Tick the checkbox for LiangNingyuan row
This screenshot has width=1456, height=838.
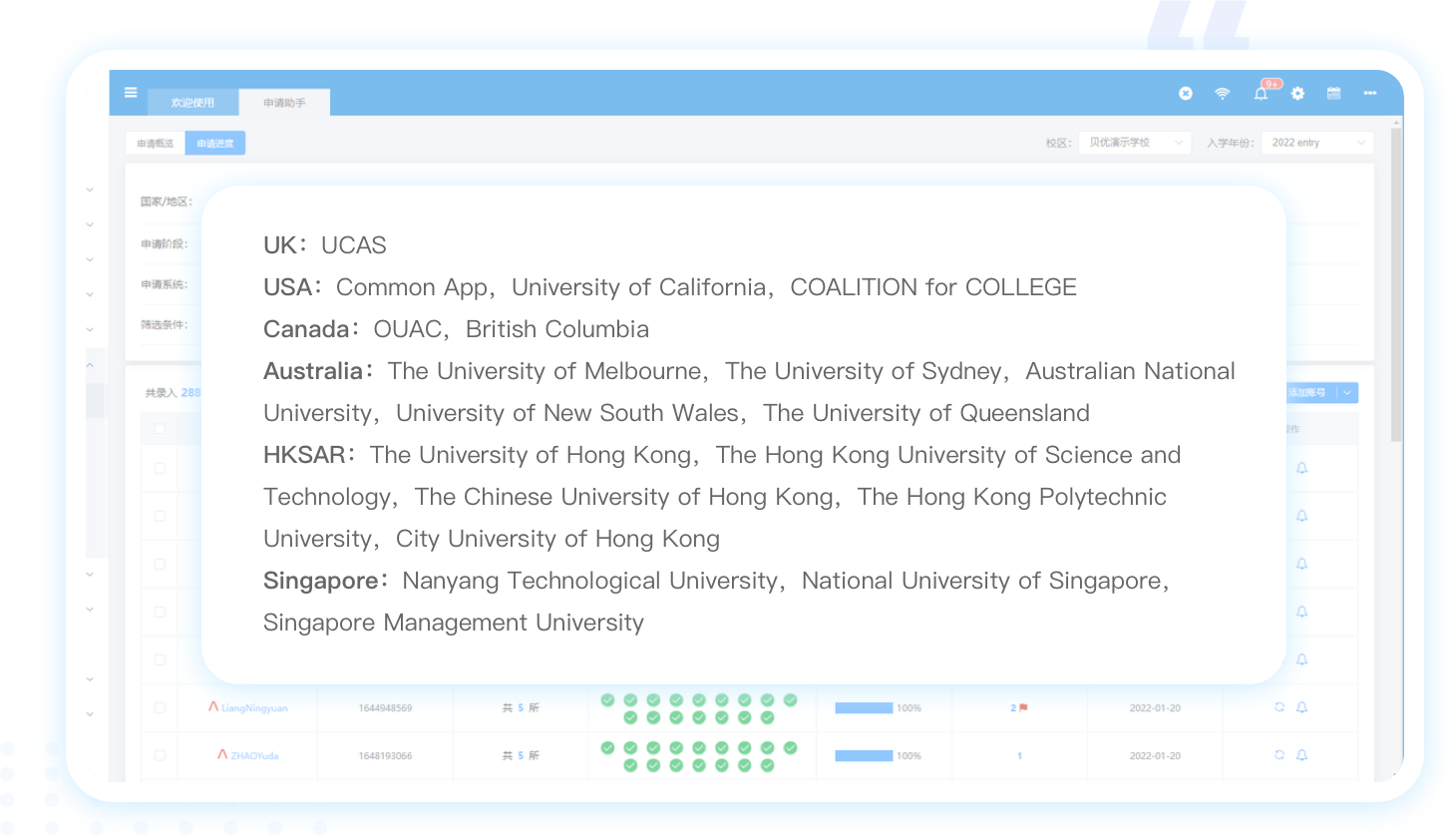click(160, 707)
